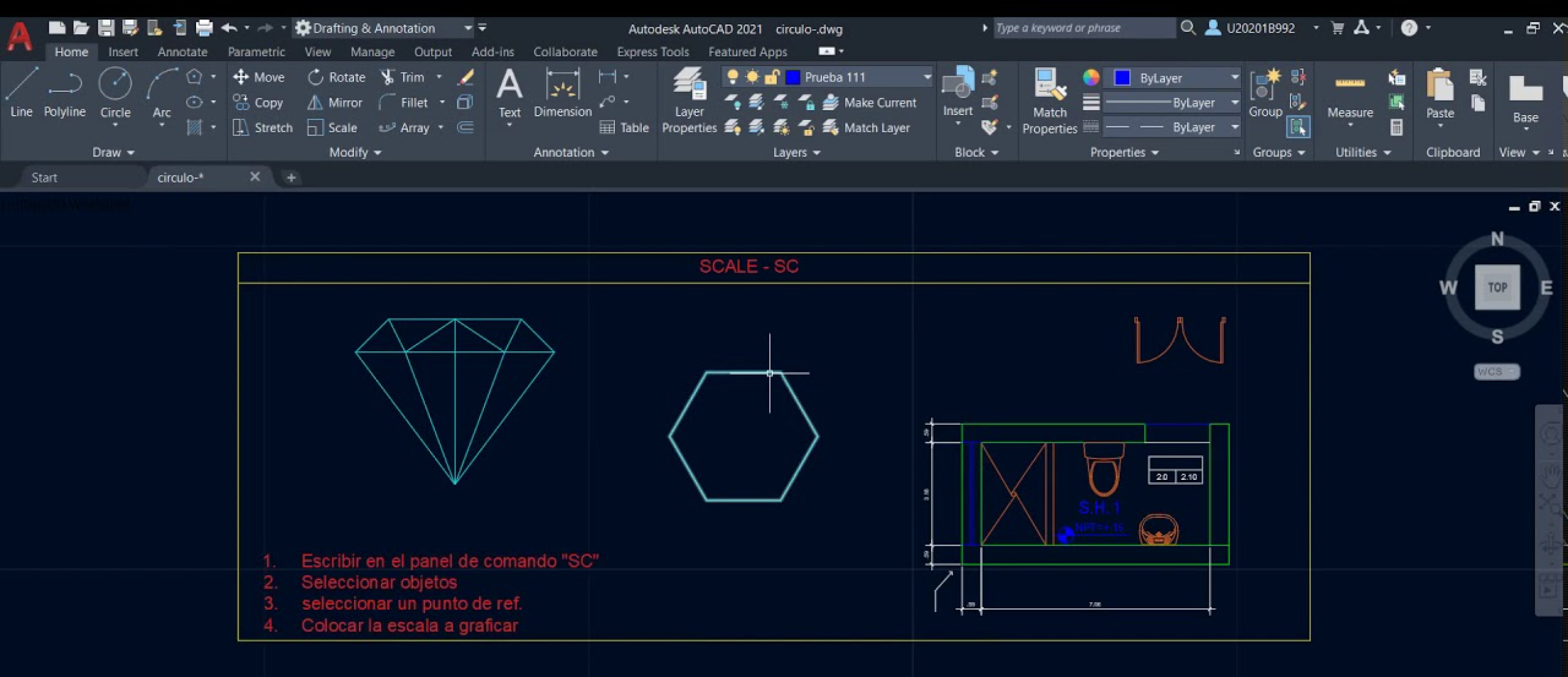Open the Prueba 111 layer dropdown
The image size is (1568, 677).
click(928, 76)
